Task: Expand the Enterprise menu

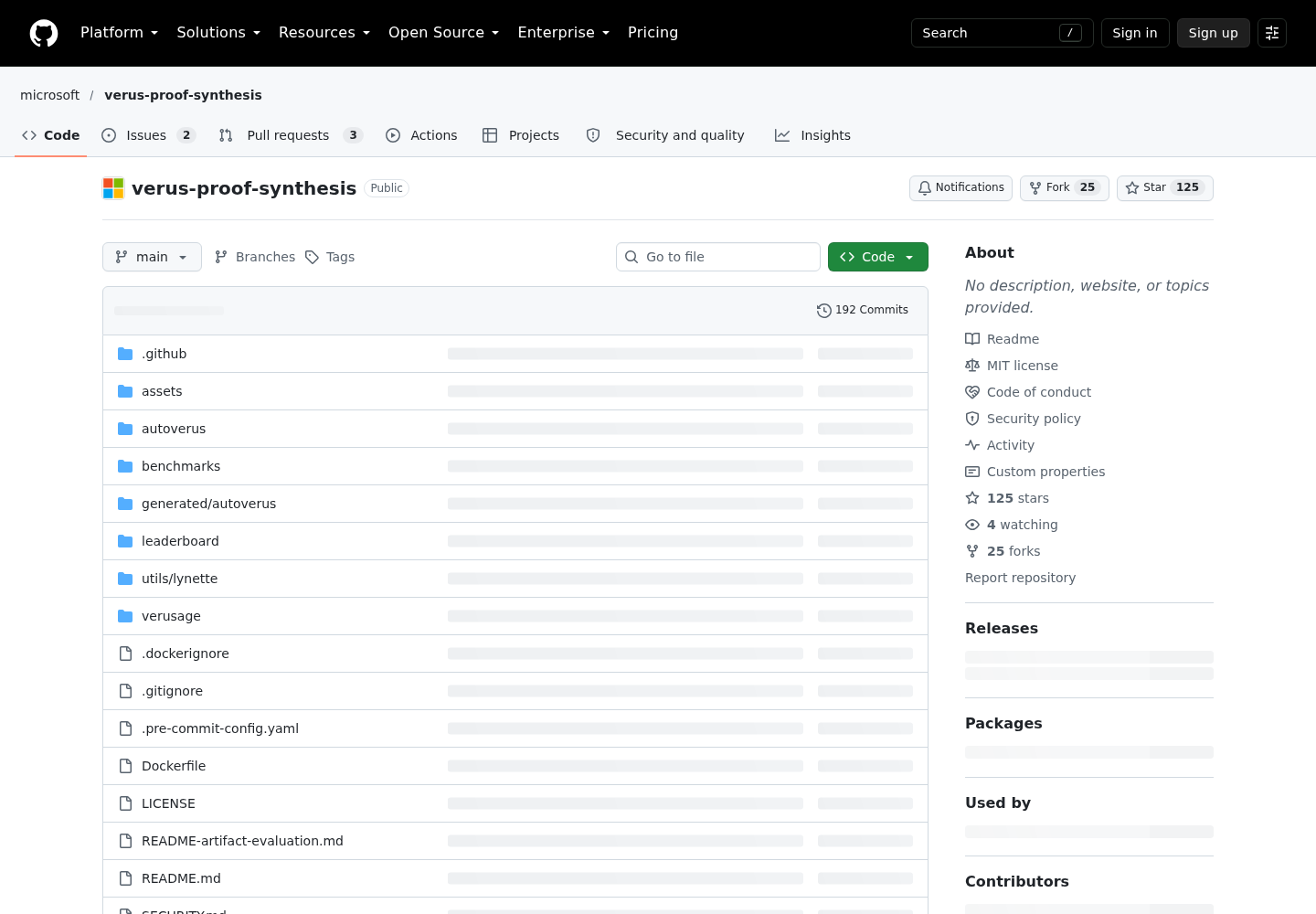Action: [564, 33]
